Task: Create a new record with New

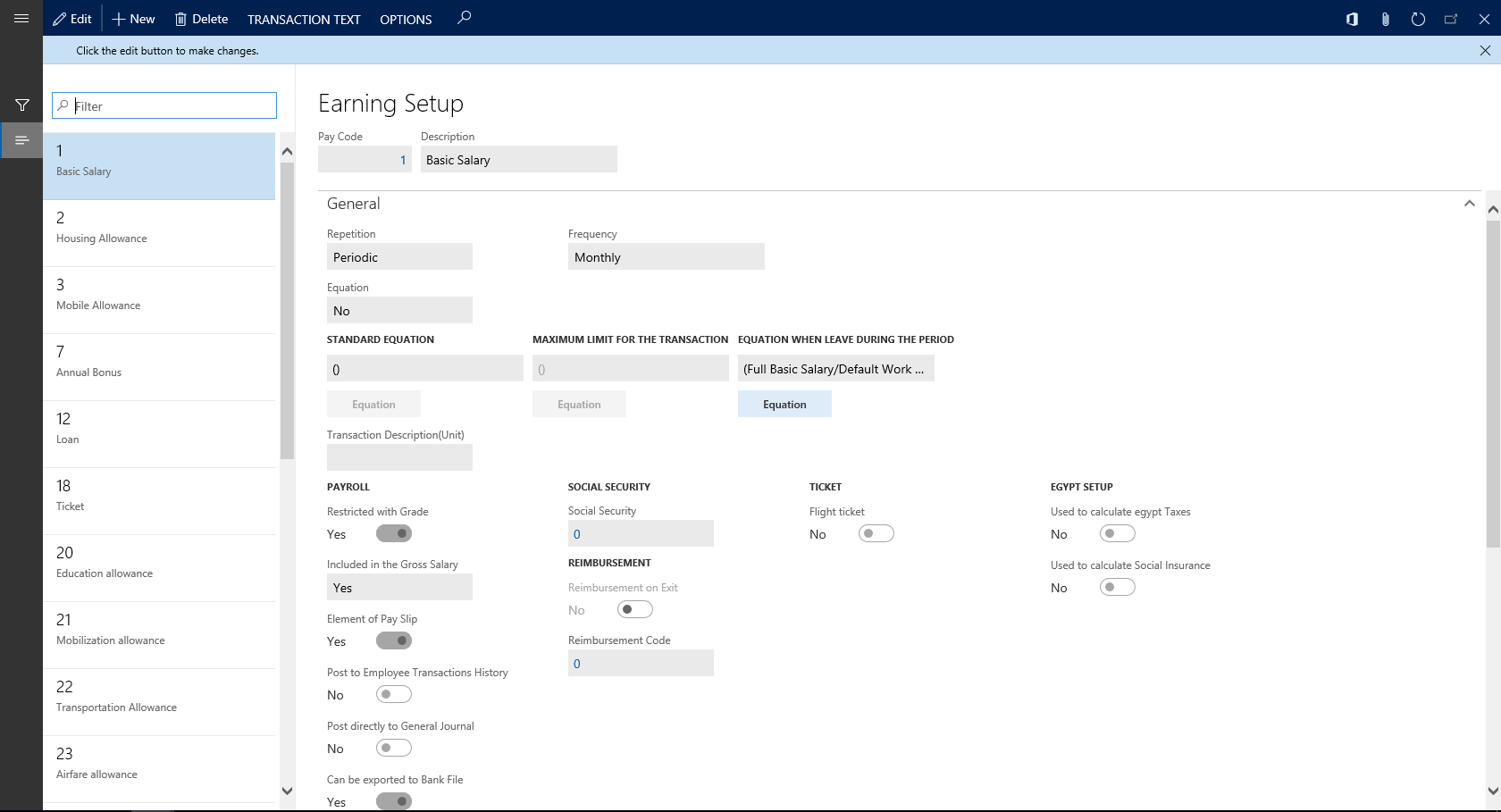Action: point(133,19)
